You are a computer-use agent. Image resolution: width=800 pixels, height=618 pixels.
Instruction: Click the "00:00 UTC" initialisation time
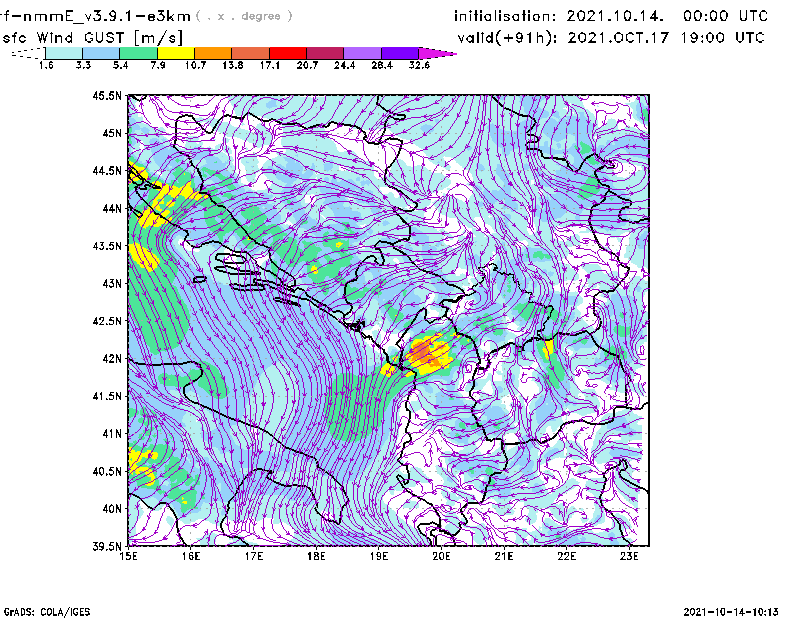[x=725, y=16]
